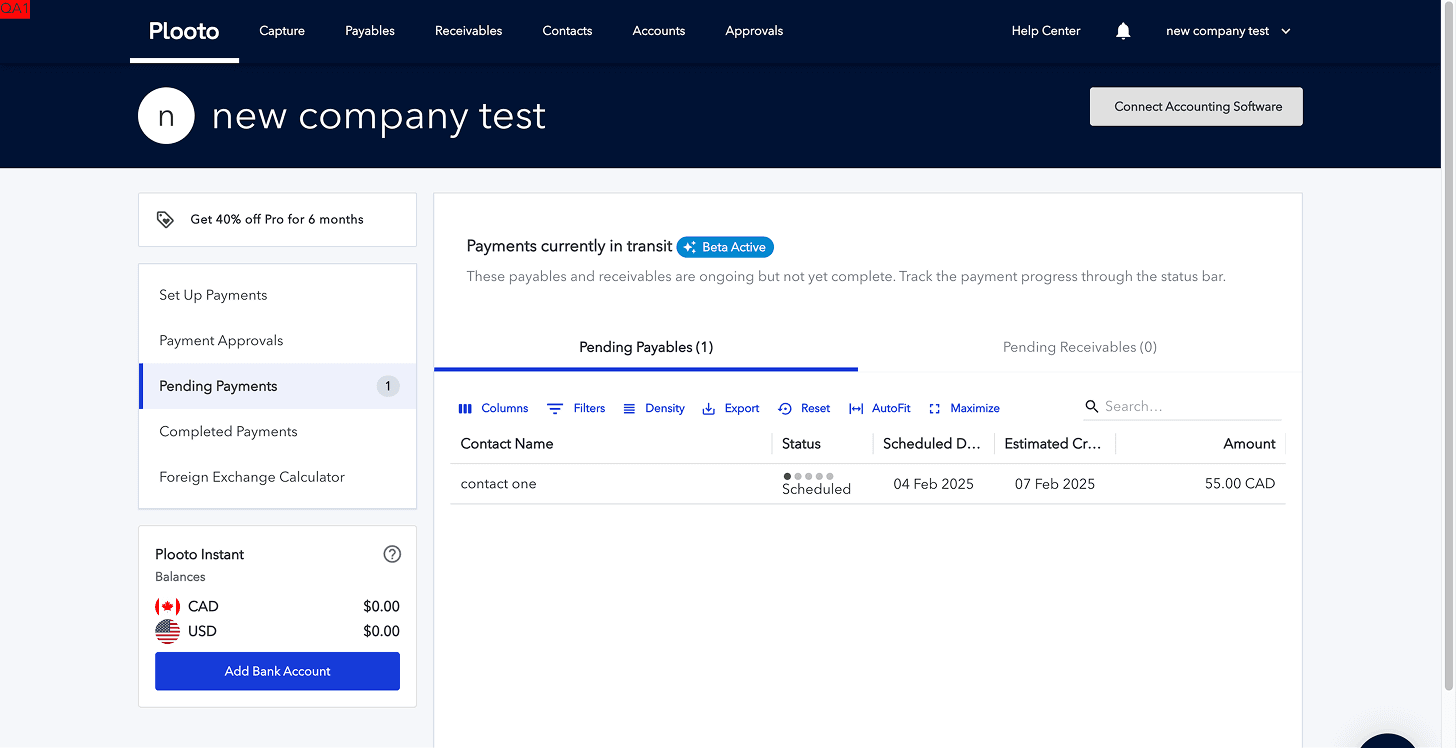Switch to the Pending Payables tab
This screenshot has width=1456, height=748.
coord(646,347)
